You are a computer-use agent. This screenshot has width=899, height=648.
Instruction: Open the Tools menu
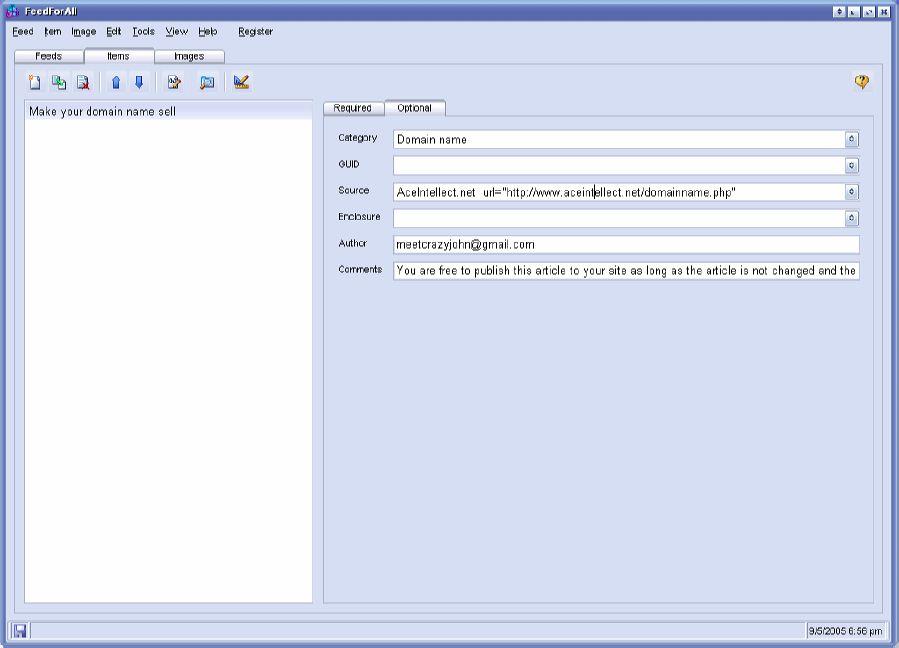point(144,32)
